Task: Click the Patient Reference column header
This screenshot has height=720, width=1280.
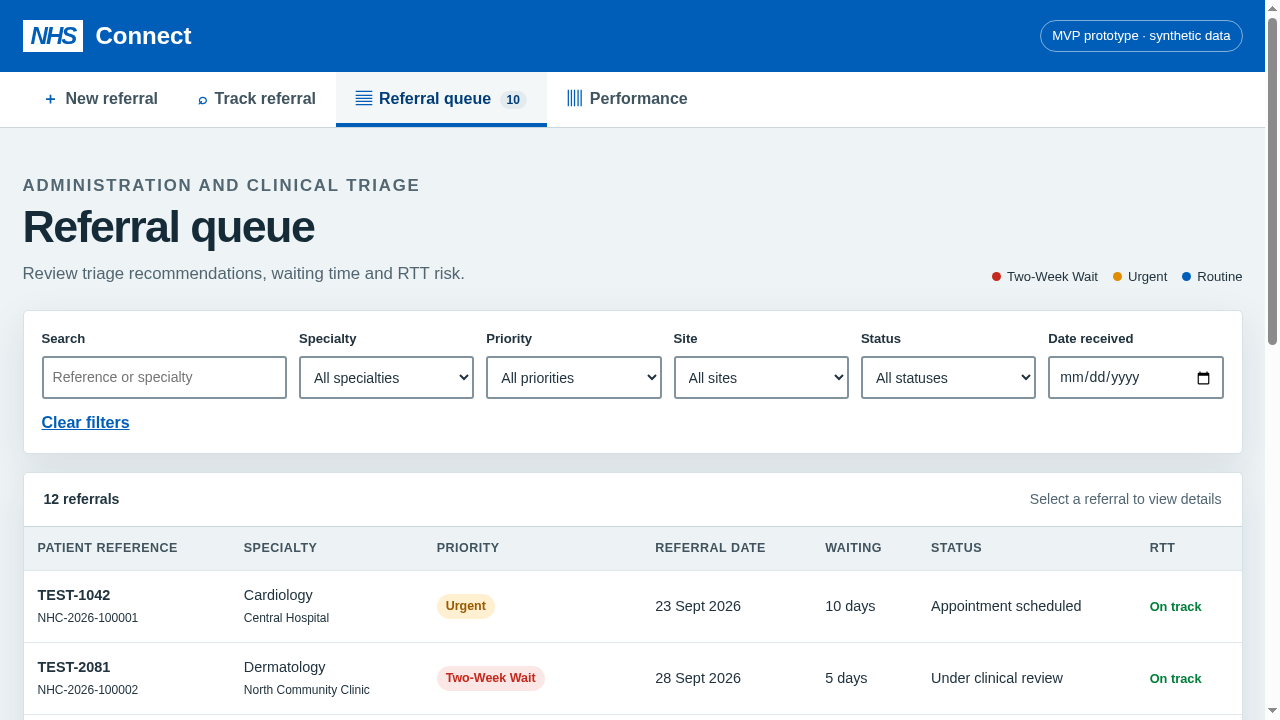Action: point(108,548)
